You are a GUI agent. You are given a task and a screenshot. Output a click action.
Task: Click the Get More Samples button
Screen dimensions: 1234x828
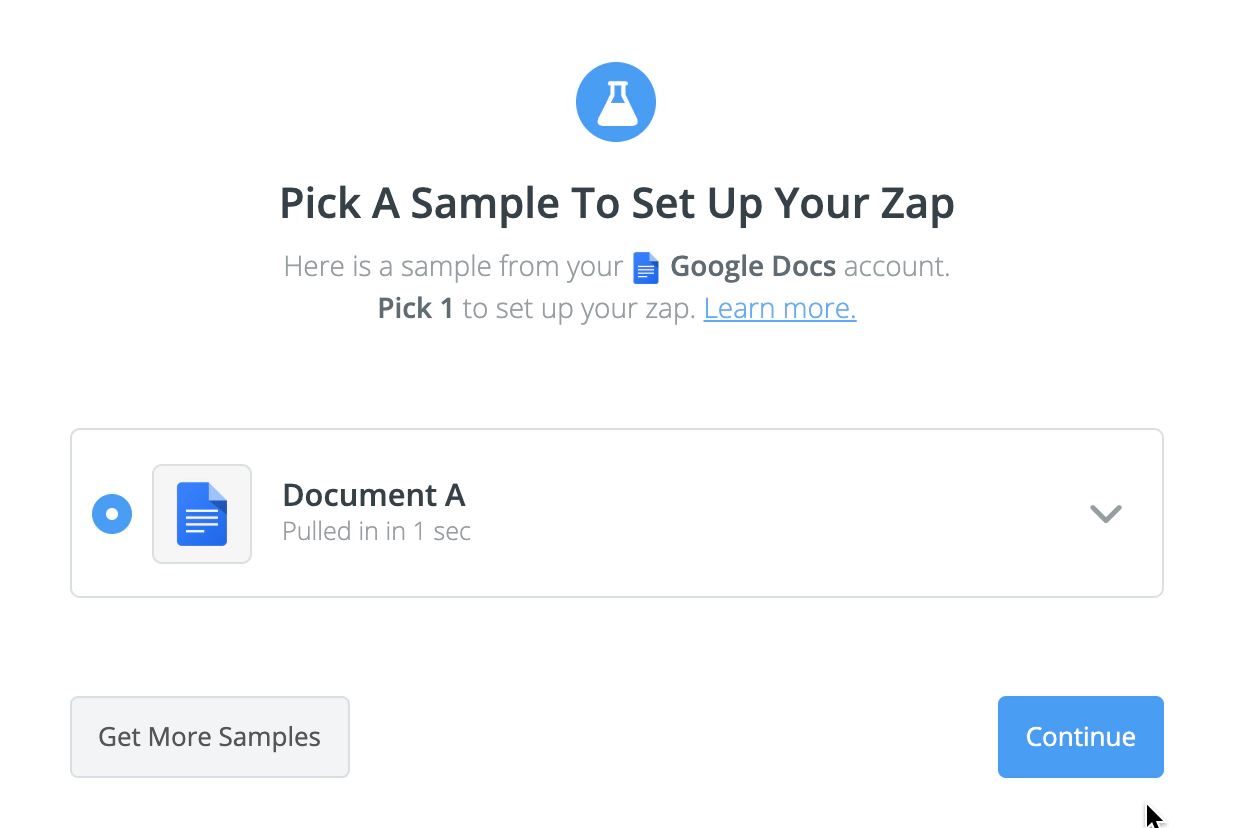(x=210, y=737)
